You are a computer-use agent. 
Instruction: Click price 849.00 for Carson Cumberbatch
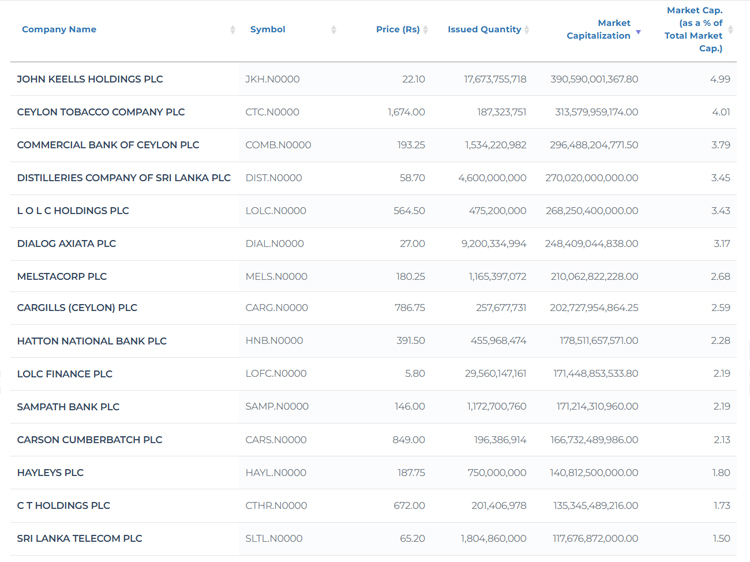[408, 440]
